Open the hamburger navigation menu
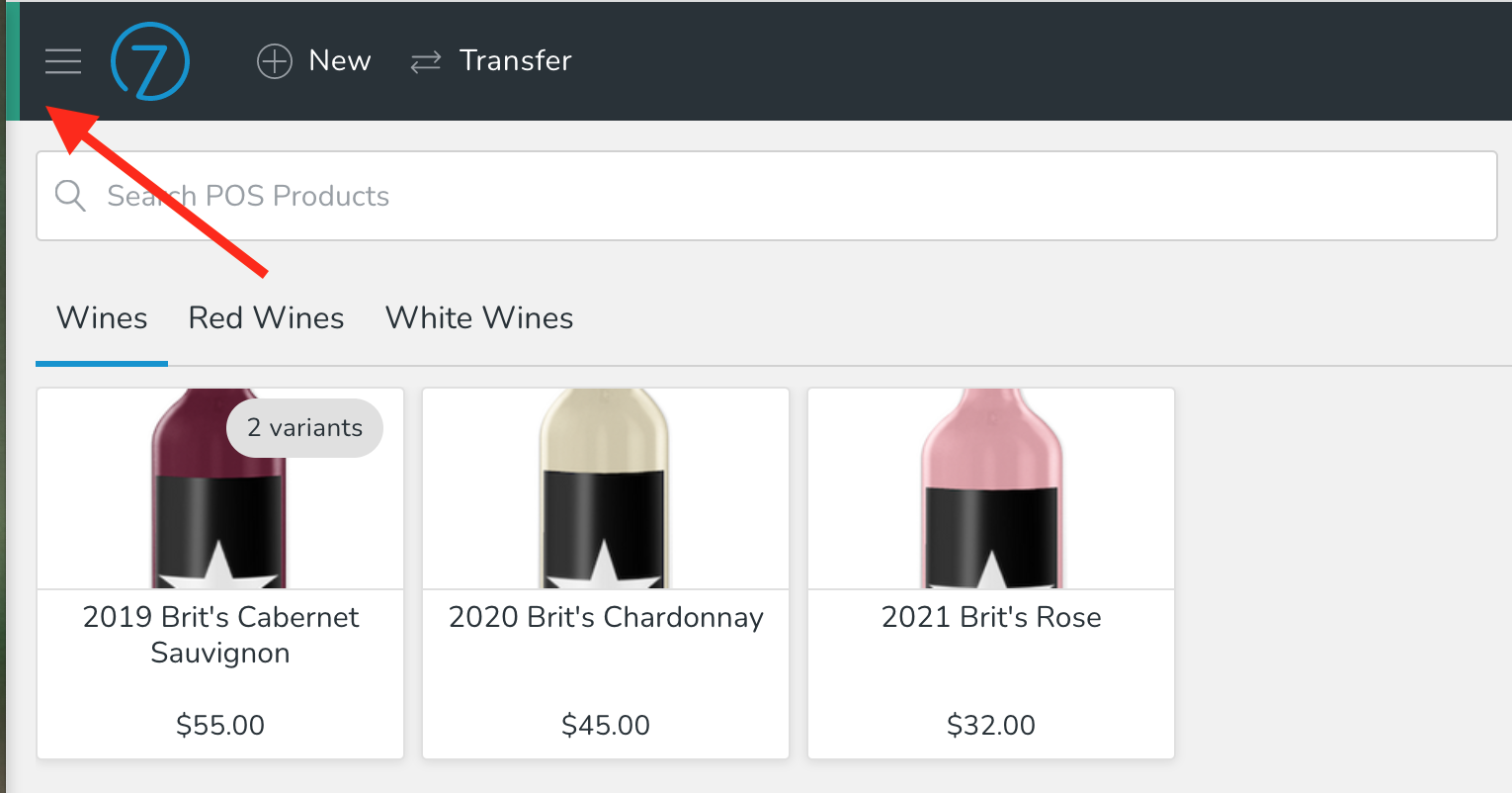Image resolution: width=1512 pixels, height=793 pixels. (63, 60)
